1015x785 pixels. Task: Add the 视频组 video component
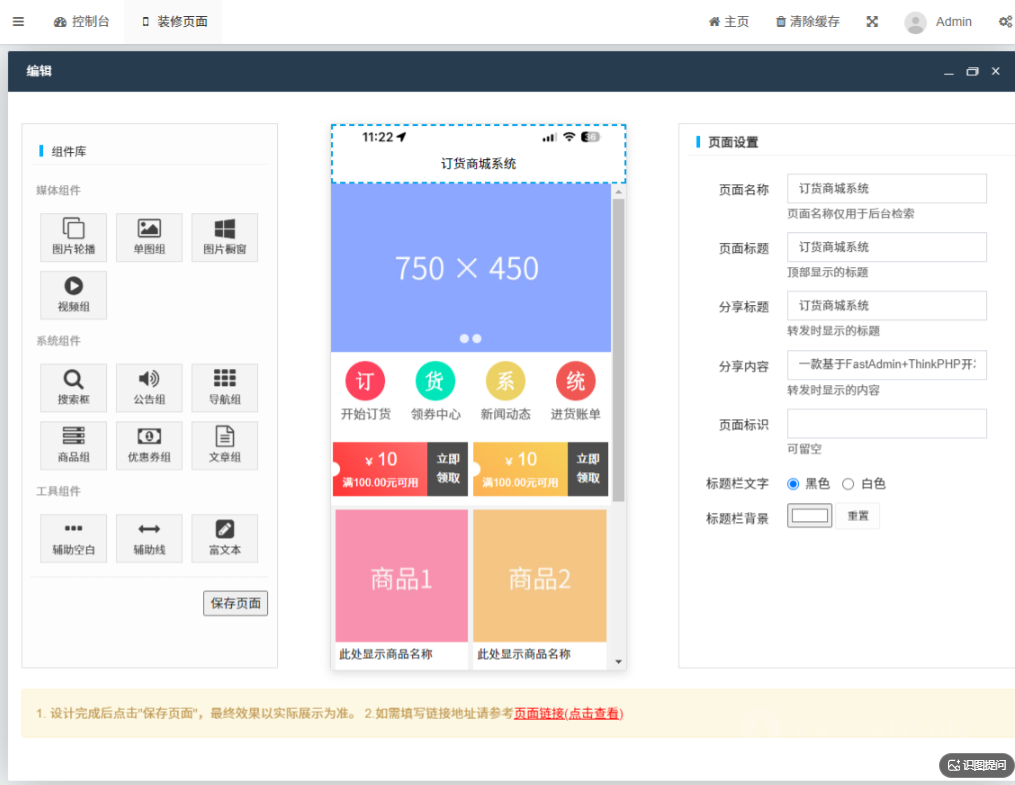pos(73,295)
